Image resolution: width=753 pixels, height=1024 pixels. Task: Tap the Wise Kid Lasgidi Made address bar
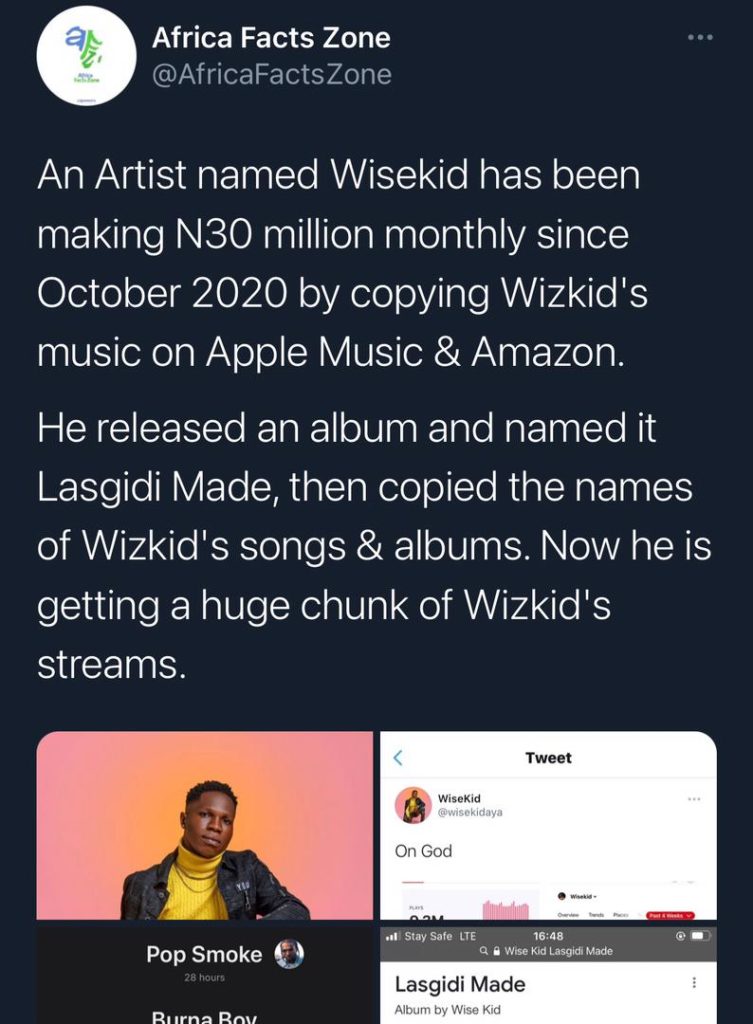pos(548,952)
